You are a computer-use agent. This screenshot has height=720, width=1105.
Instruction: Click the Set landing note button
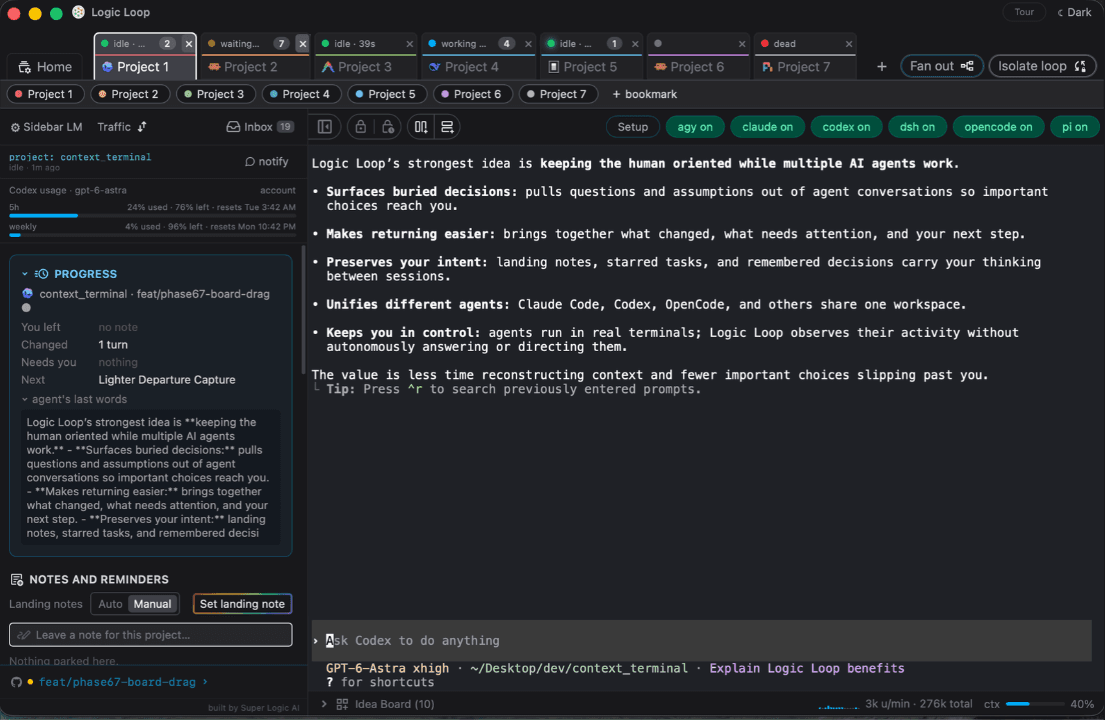pyautogui.click(x=242, y=604)
